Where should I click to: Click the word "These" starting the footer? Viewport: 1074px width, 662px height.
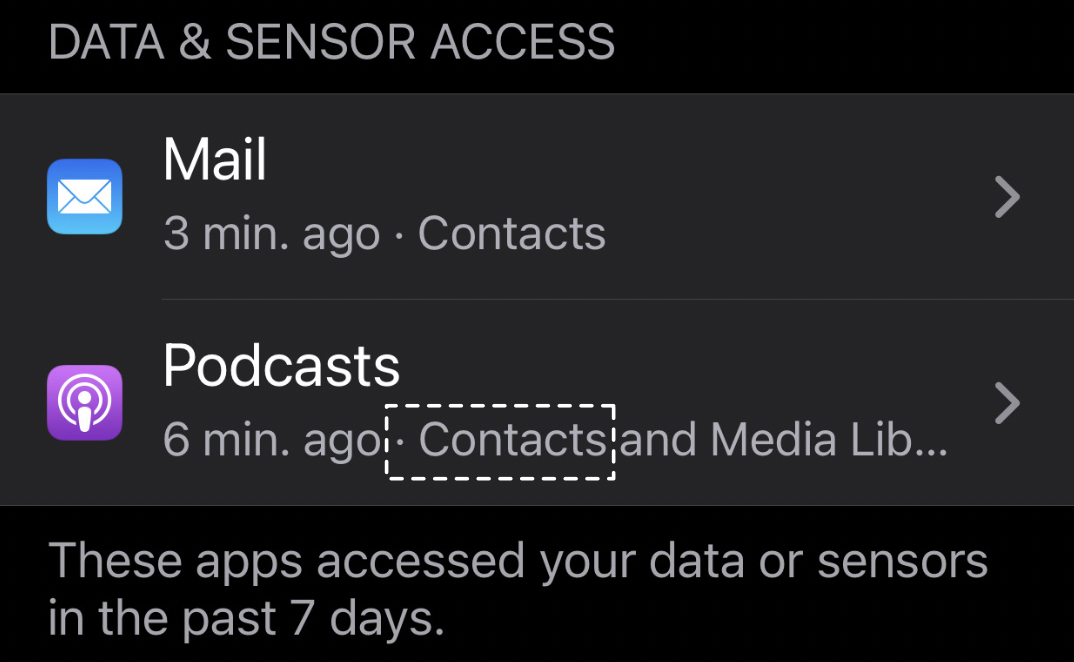[x=115, y=562]
